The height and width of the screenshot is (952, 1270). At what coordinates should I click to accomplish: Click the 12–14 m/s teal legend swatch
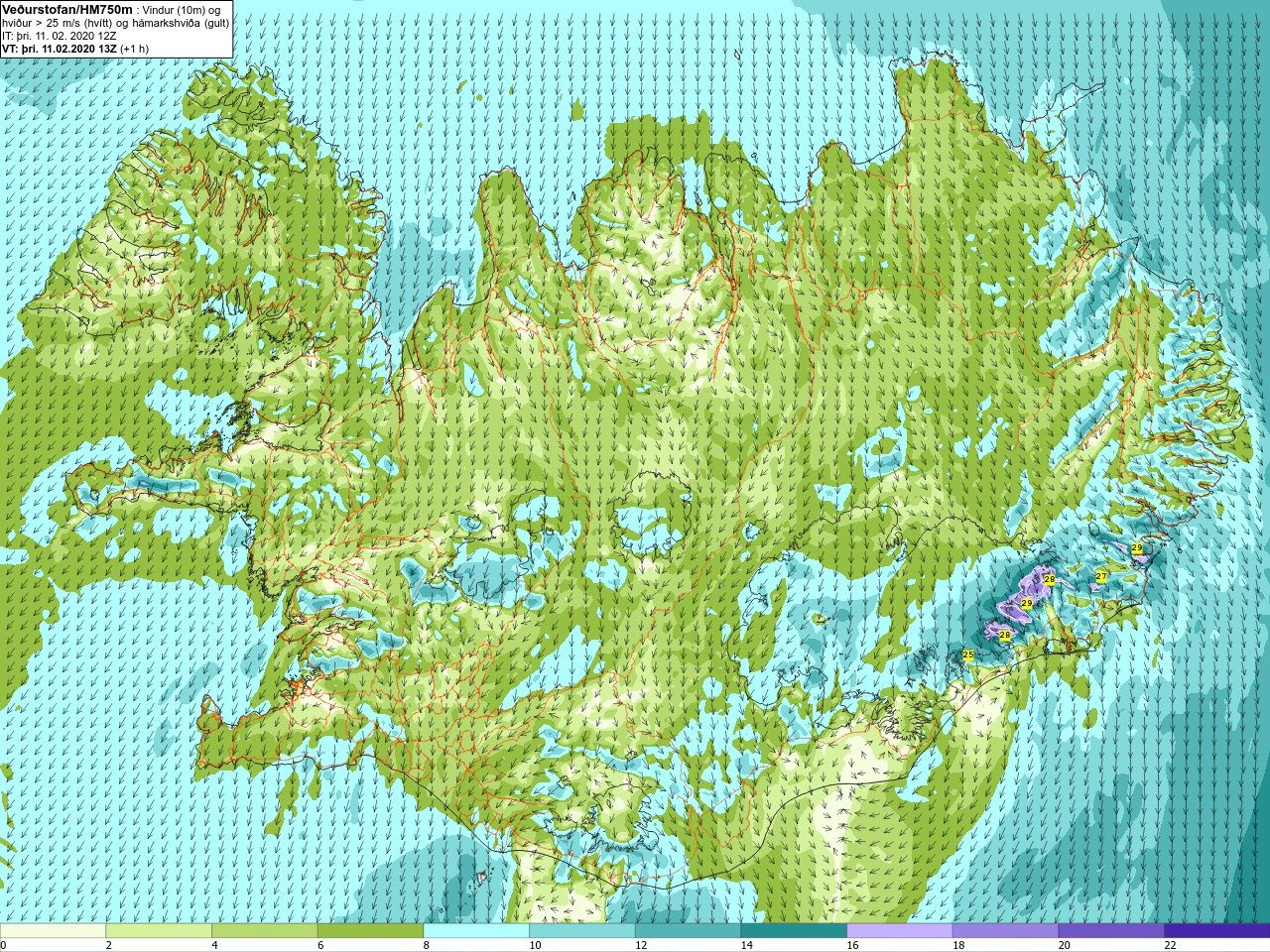pyautogui.click(x=688, y=931)
